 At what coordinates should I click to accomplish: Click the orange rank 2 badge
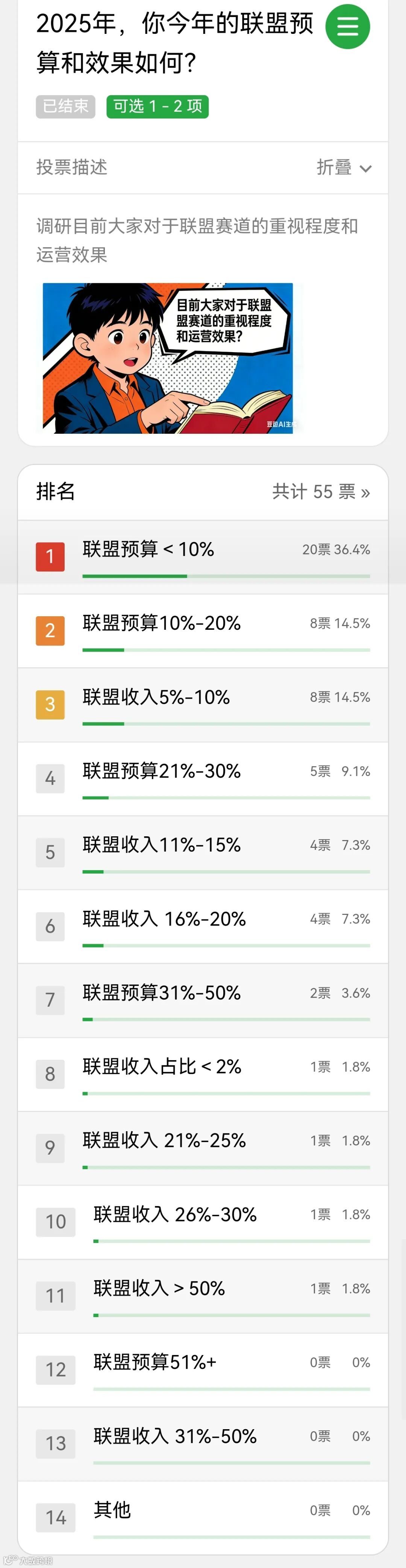pyautogui.click(x=50, y=630)
